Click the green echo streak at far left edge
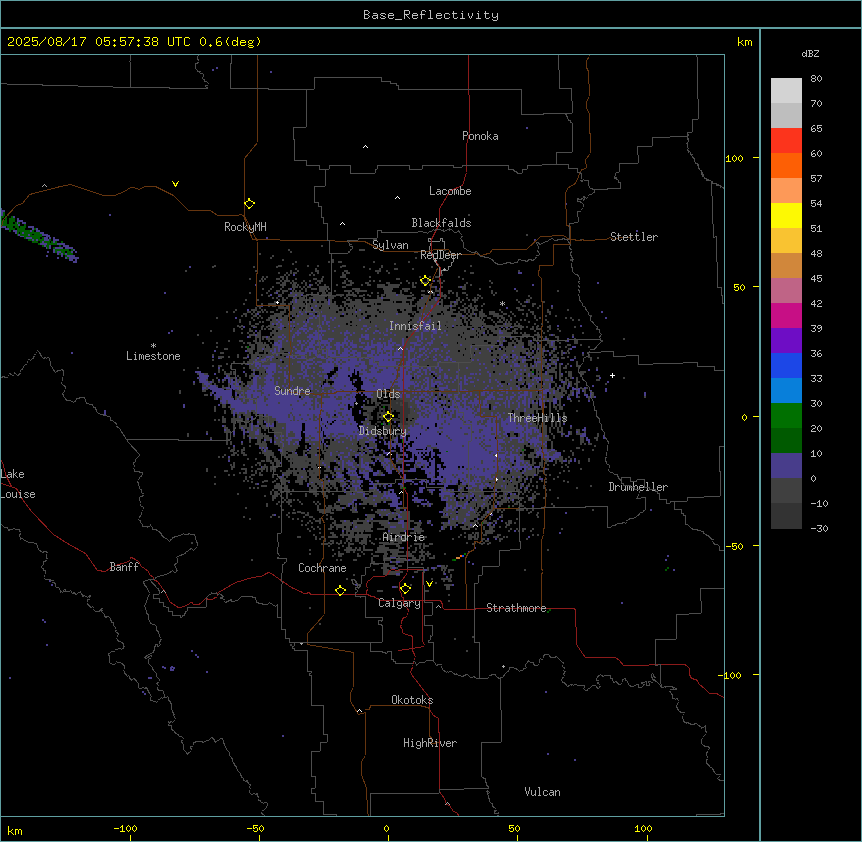This screenshot has height=842, width=862. pos(38,236)
